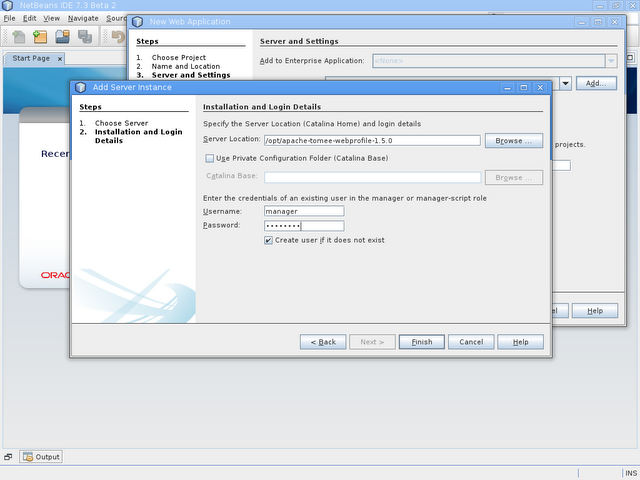Click 'Server and Settings' step in steps list
640x480 pixels.
click(x=191, y=75)
